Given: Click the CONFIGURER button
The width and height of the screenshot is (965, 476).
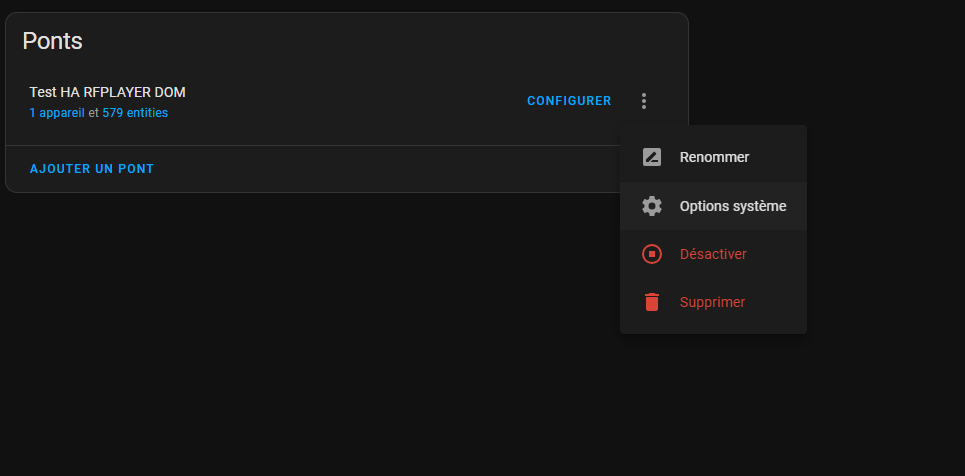Looking at the screenshot, I should (569, 101).
